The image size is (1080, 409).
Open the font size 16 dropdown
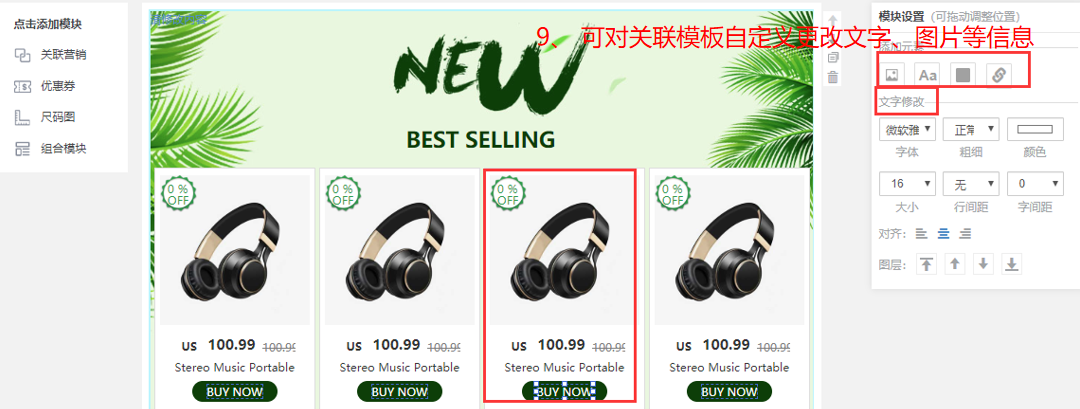point(907,184)
